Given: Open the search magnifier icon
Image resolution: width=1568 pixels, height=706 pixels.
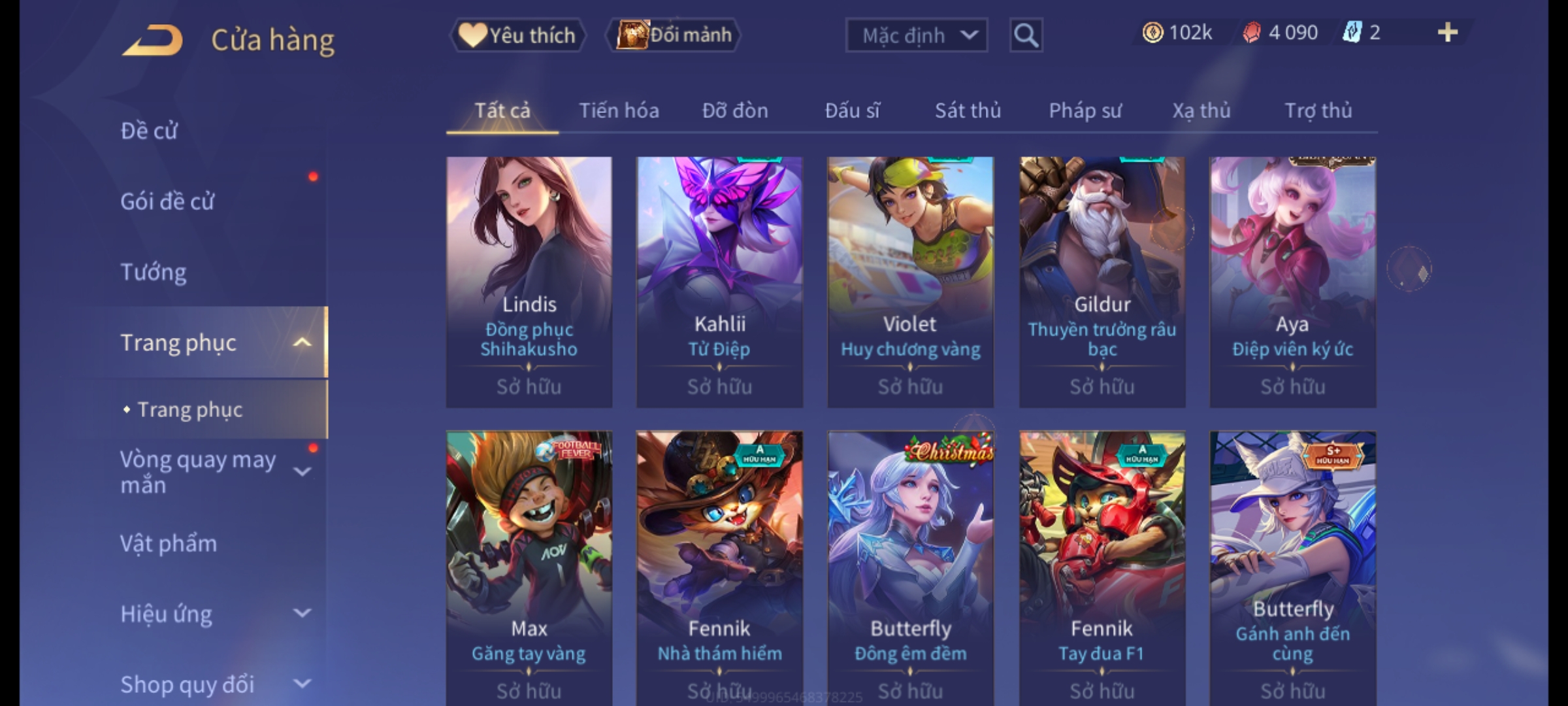Looking at the screenshot, I should (1026, 35).
